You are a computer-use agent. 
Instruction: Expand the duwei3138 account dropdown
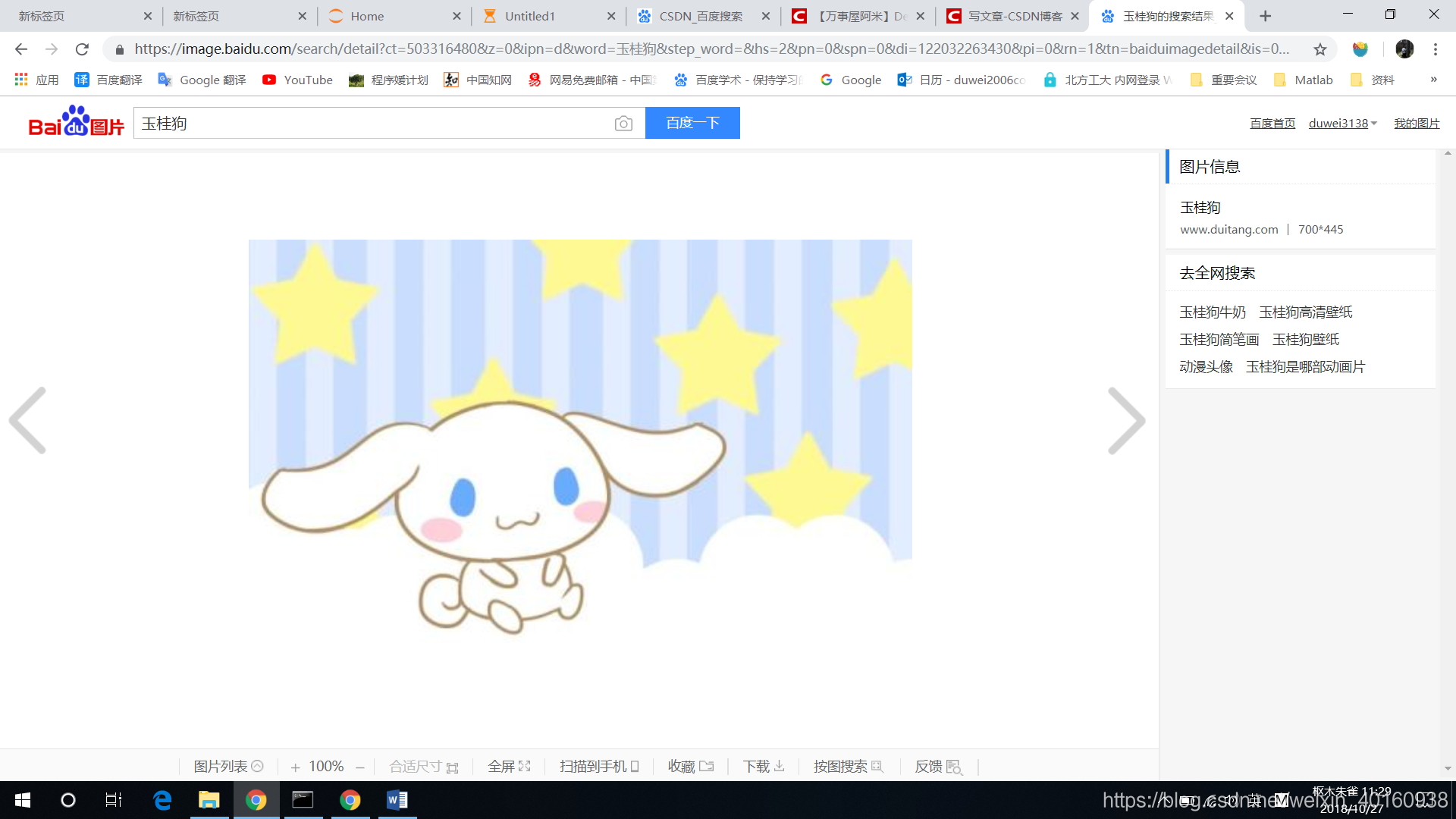tap(1343, 124)
